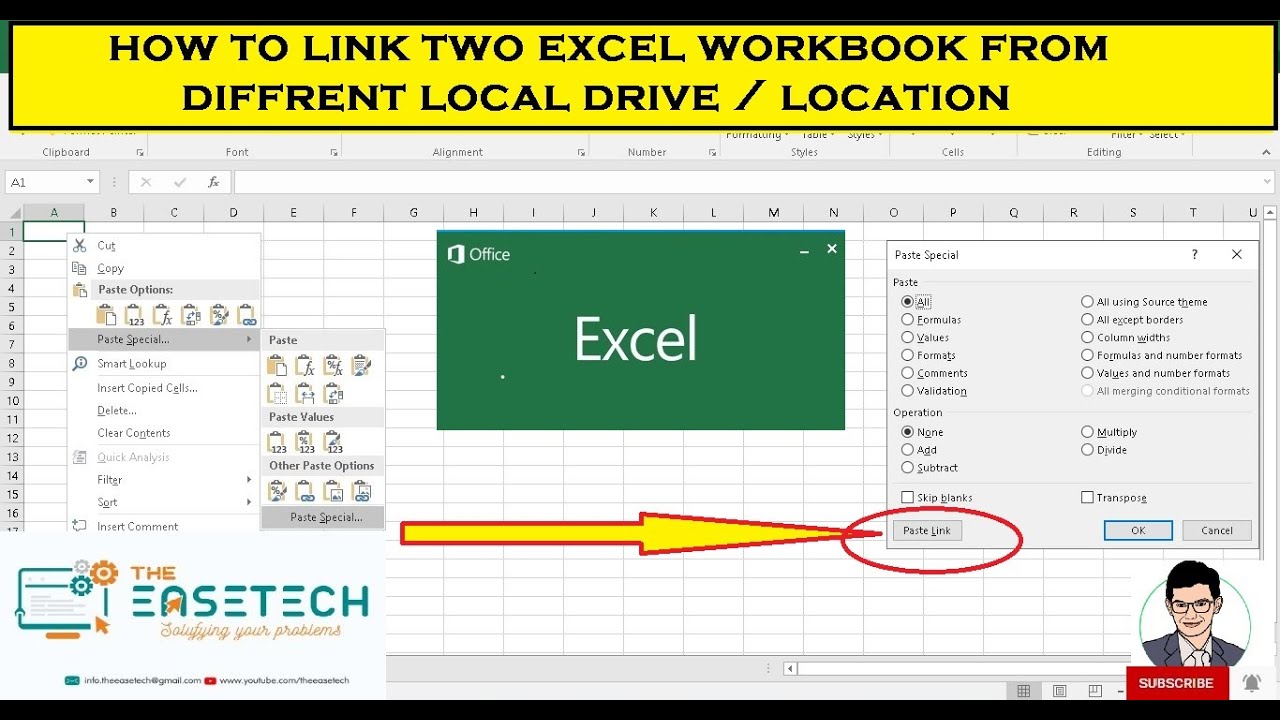Switch to Page Layout view in status bar
The width and height of the screenshot is (1280, 720).
1059,691
